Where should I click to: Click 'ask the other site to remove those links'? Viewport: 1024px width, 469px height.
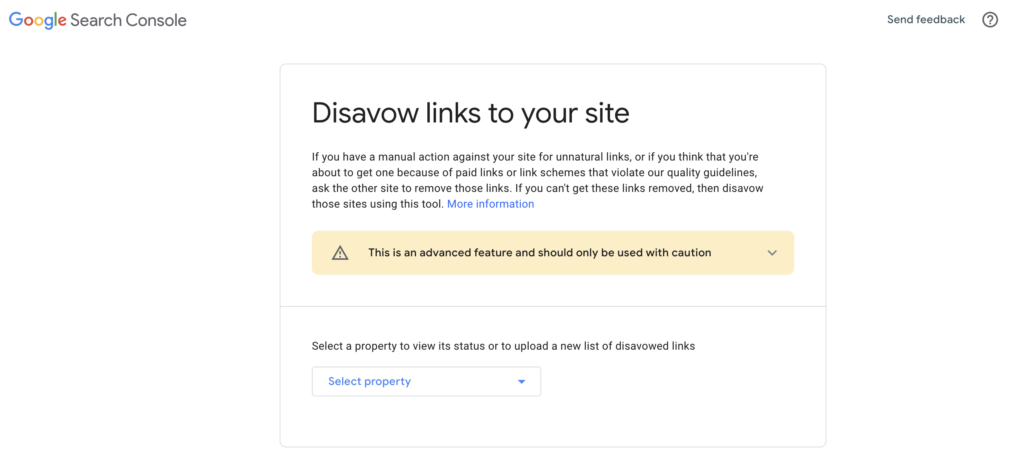[x=409, y=188]
